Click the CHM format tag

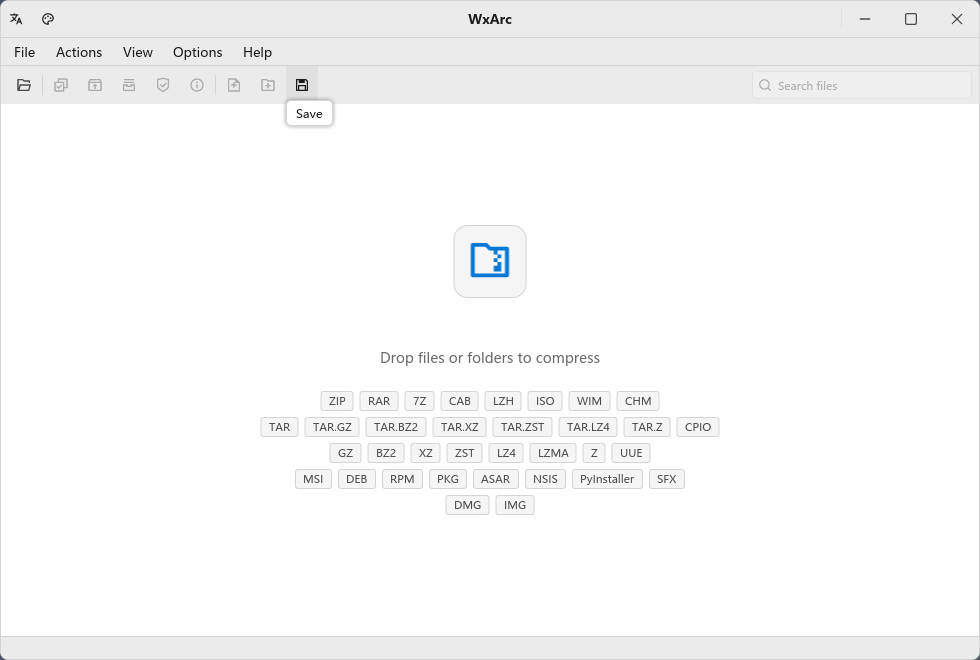(638, 401)
